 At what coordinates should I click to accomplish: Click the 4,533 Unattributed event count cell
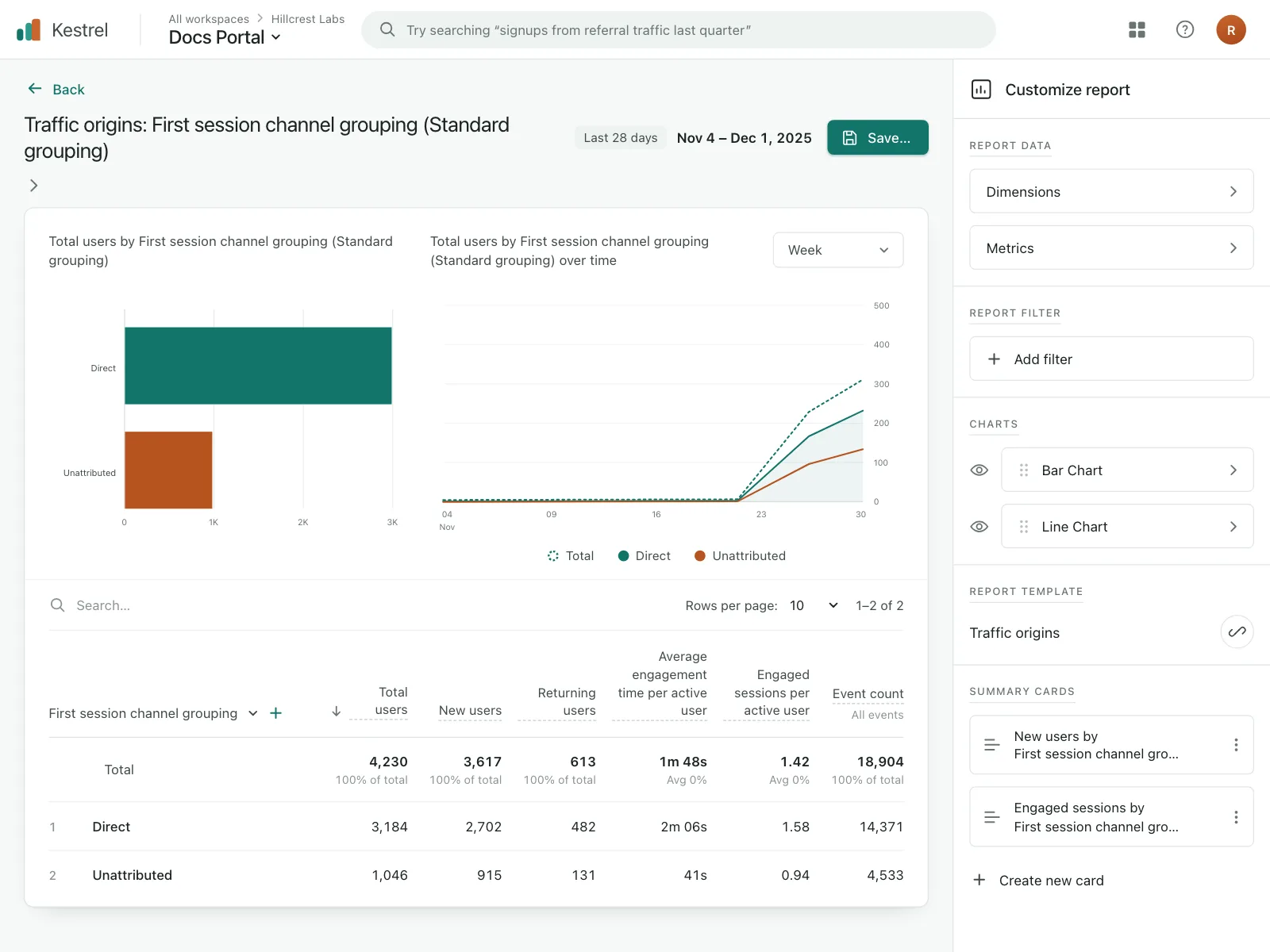click(x=885, y=875)
